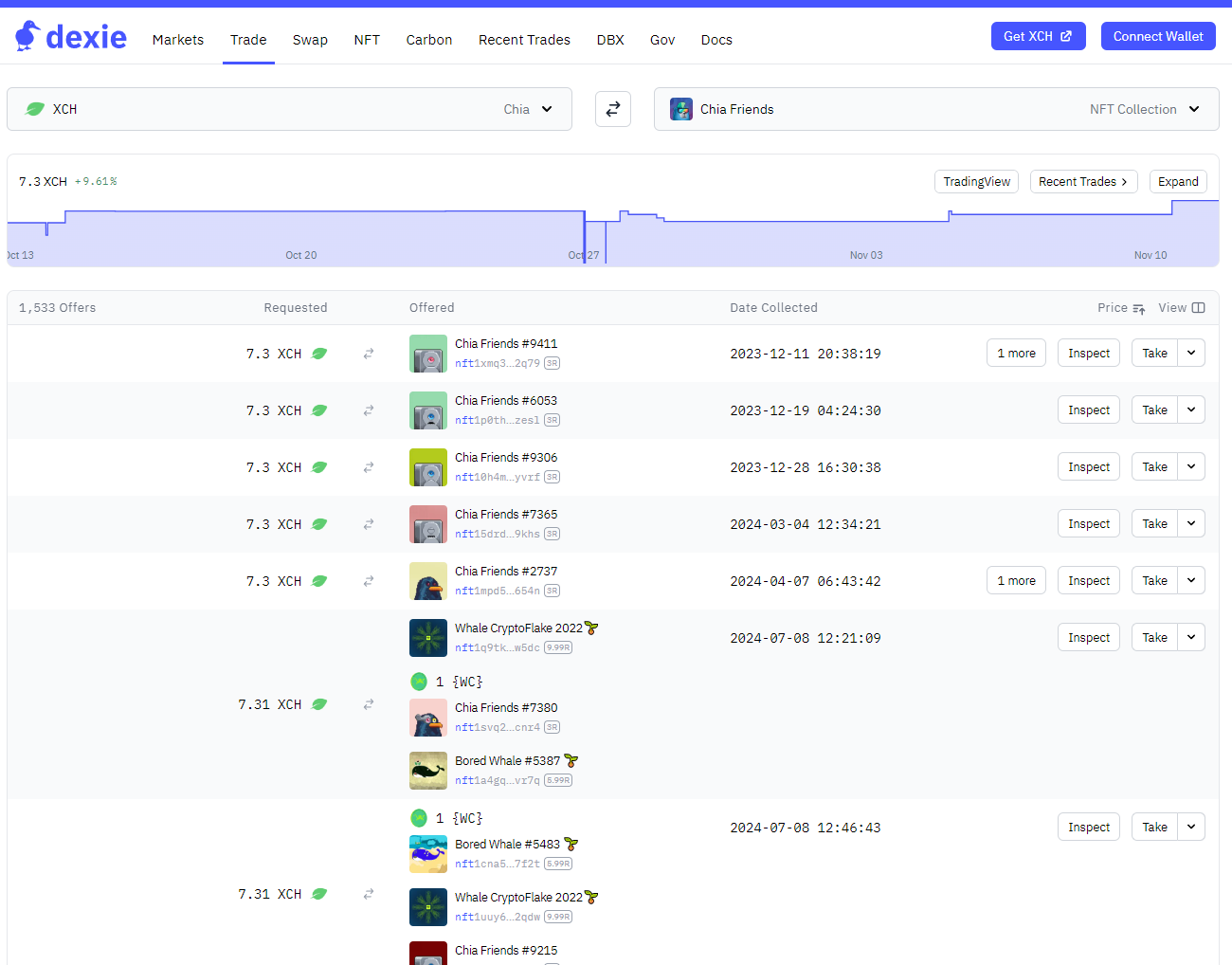The width and height of the screenshot is (1232, 965).
Task: Open the Chia Friends #9306 thumbnail
Action: [428, 467]
